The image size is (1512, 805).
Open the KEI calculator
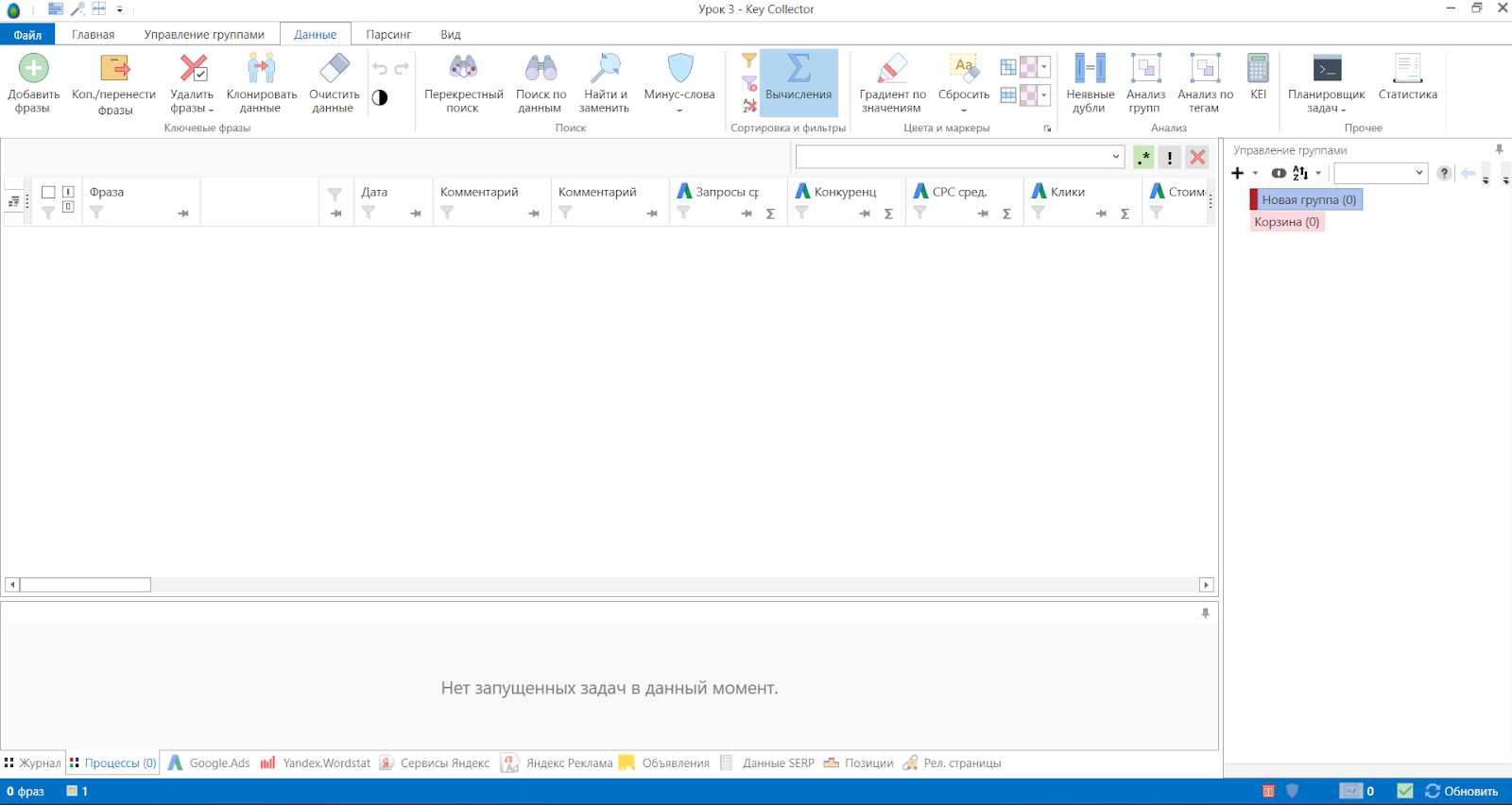(1258, 77)
